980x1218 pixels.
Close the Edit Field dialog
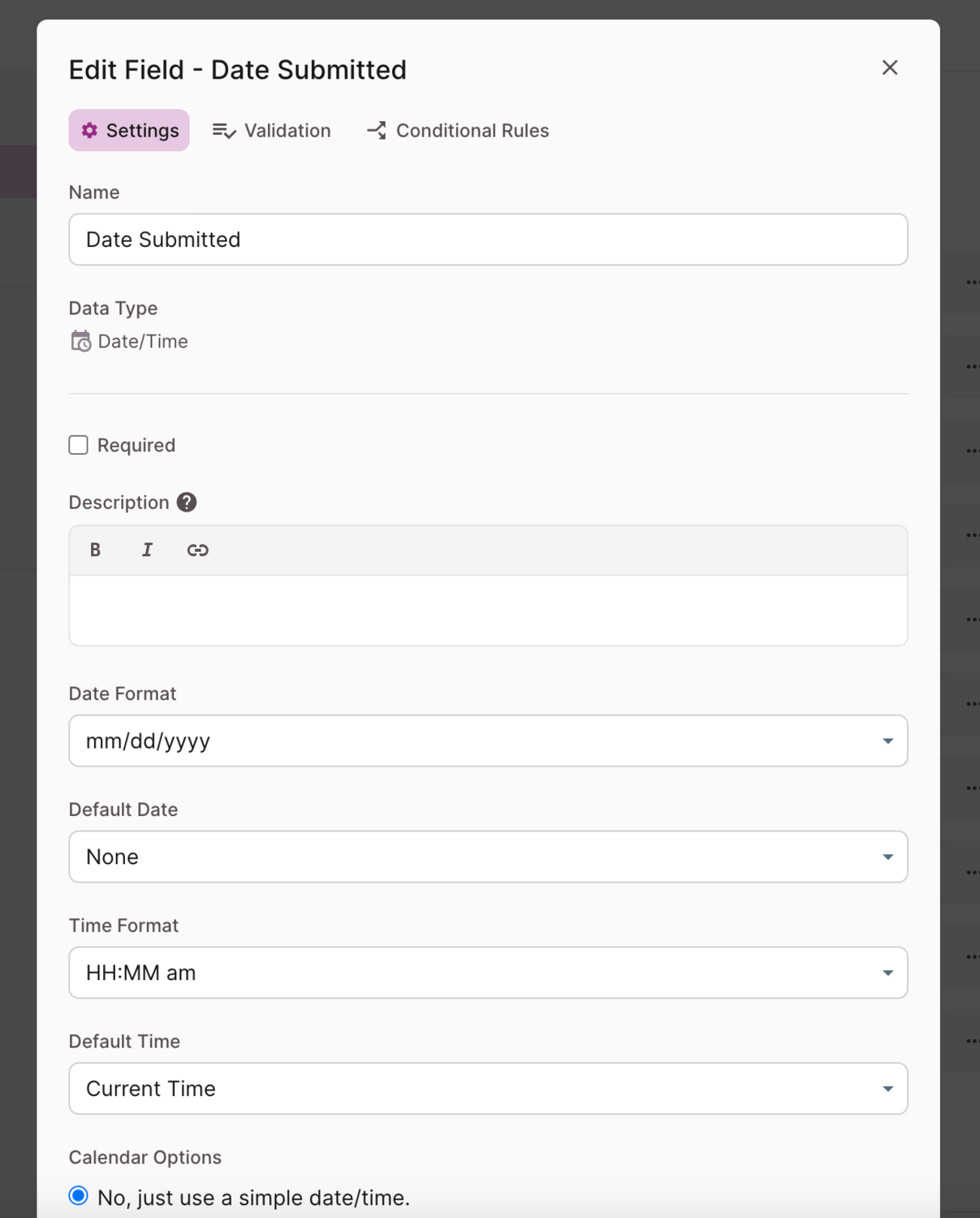coord(890,67)
